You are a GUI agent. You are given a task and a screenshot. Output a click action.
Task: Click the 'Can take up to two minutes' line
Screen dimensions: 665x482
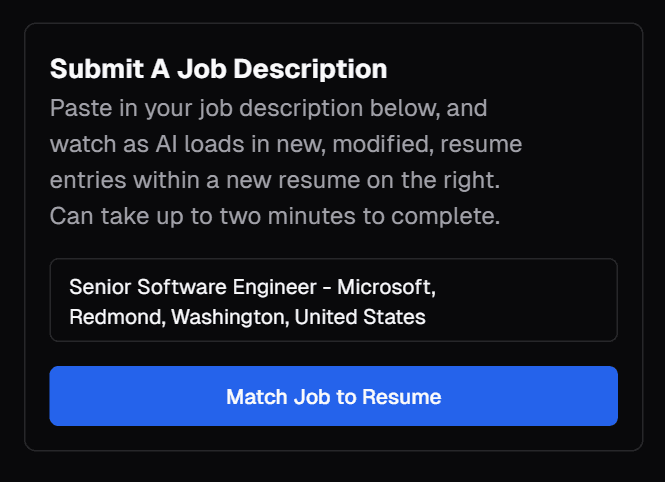(275, 216)
